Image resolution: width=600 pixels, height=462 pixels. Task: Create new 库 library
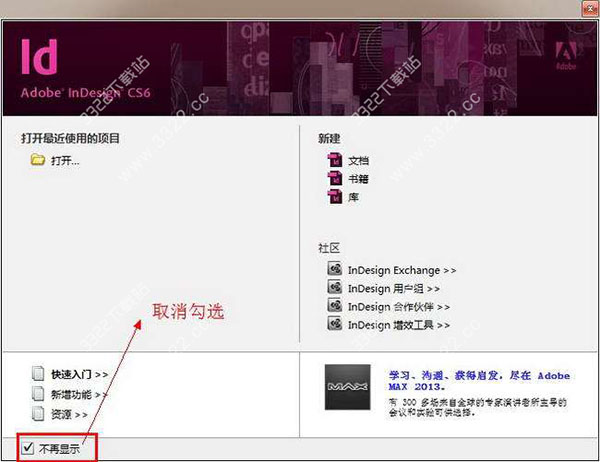tap(353, 197)
